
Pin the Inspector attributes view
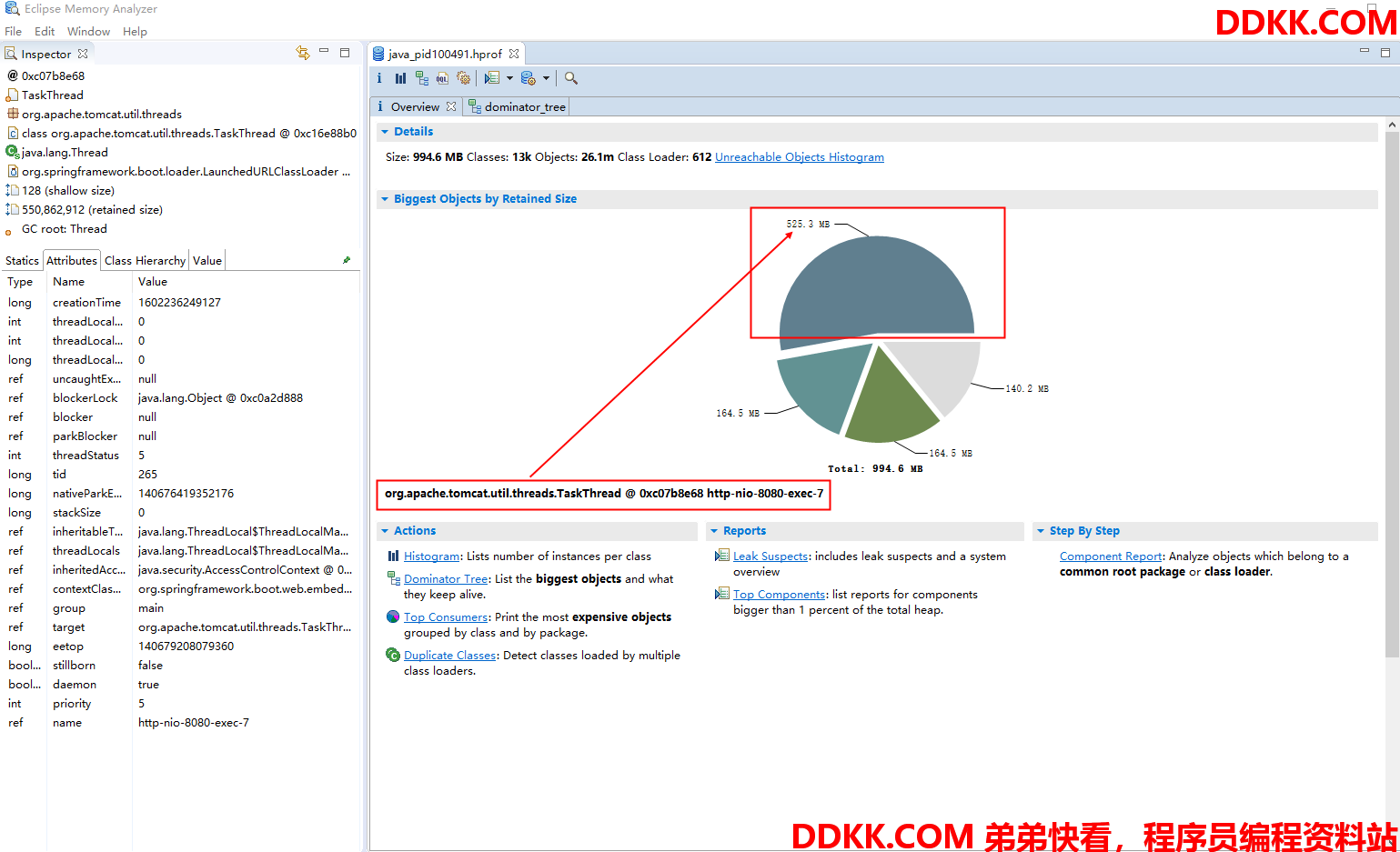coord(346,260)
